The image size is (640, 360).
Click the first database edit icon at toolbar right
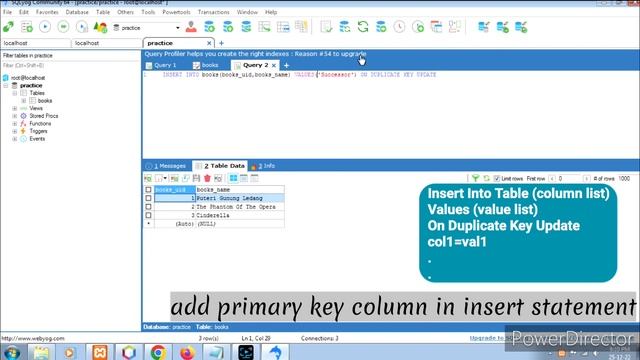484,27
